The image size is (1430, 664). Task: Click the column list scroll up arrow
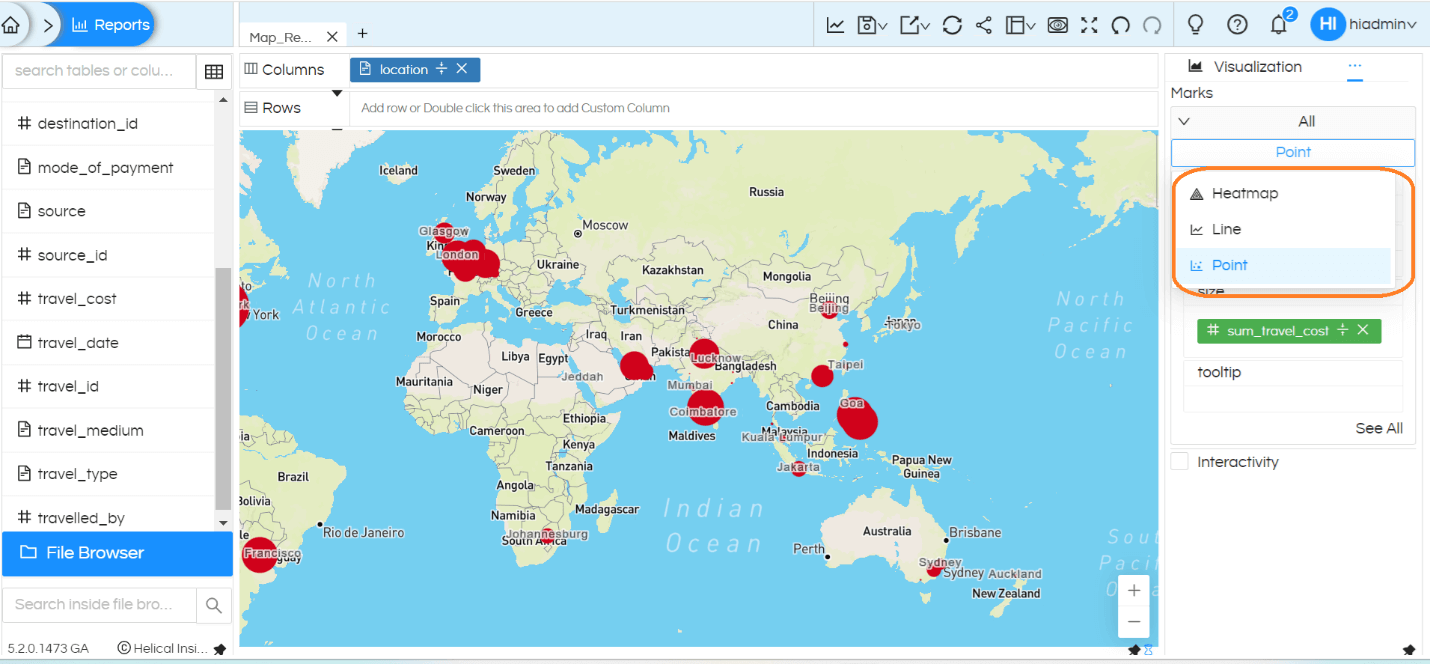pyautogui.click(x=223, y=100)
